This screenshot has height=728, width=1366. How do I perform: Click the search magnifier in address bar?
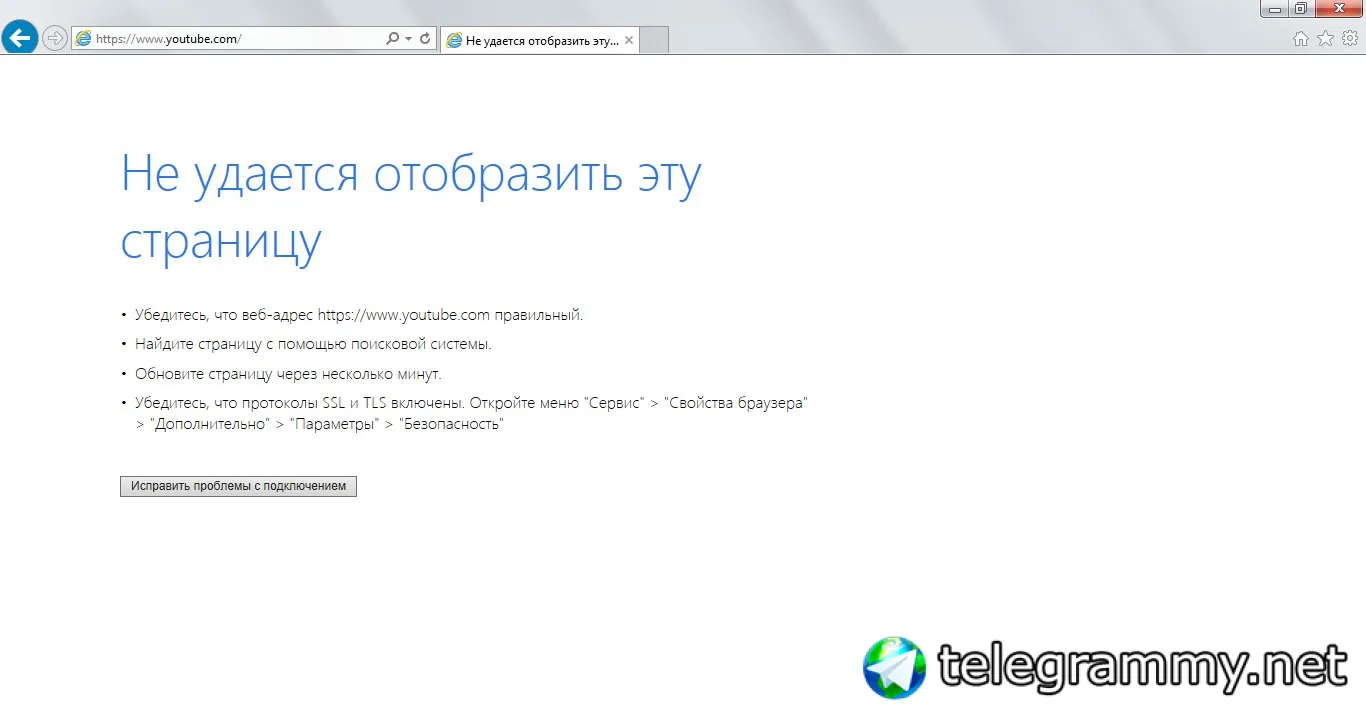pyautogui.click(x=392, y=39)
